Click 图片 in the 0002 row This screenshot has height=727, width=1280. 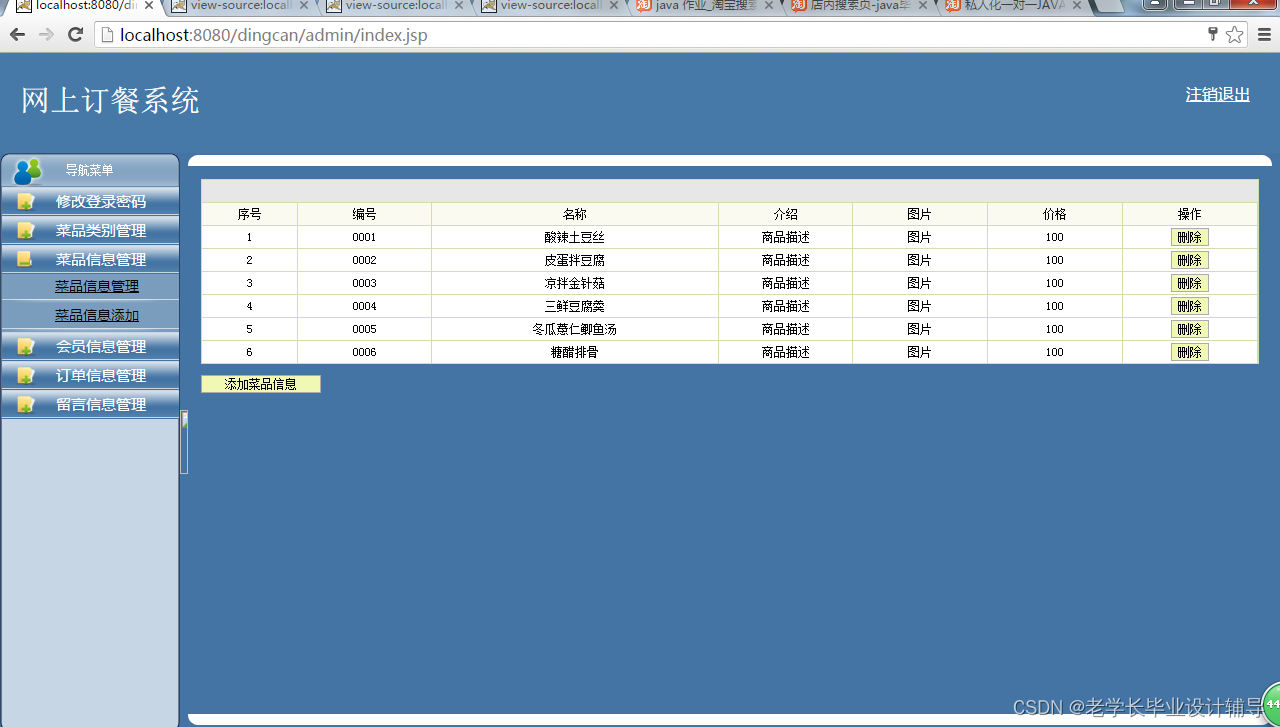pos(919,260)
